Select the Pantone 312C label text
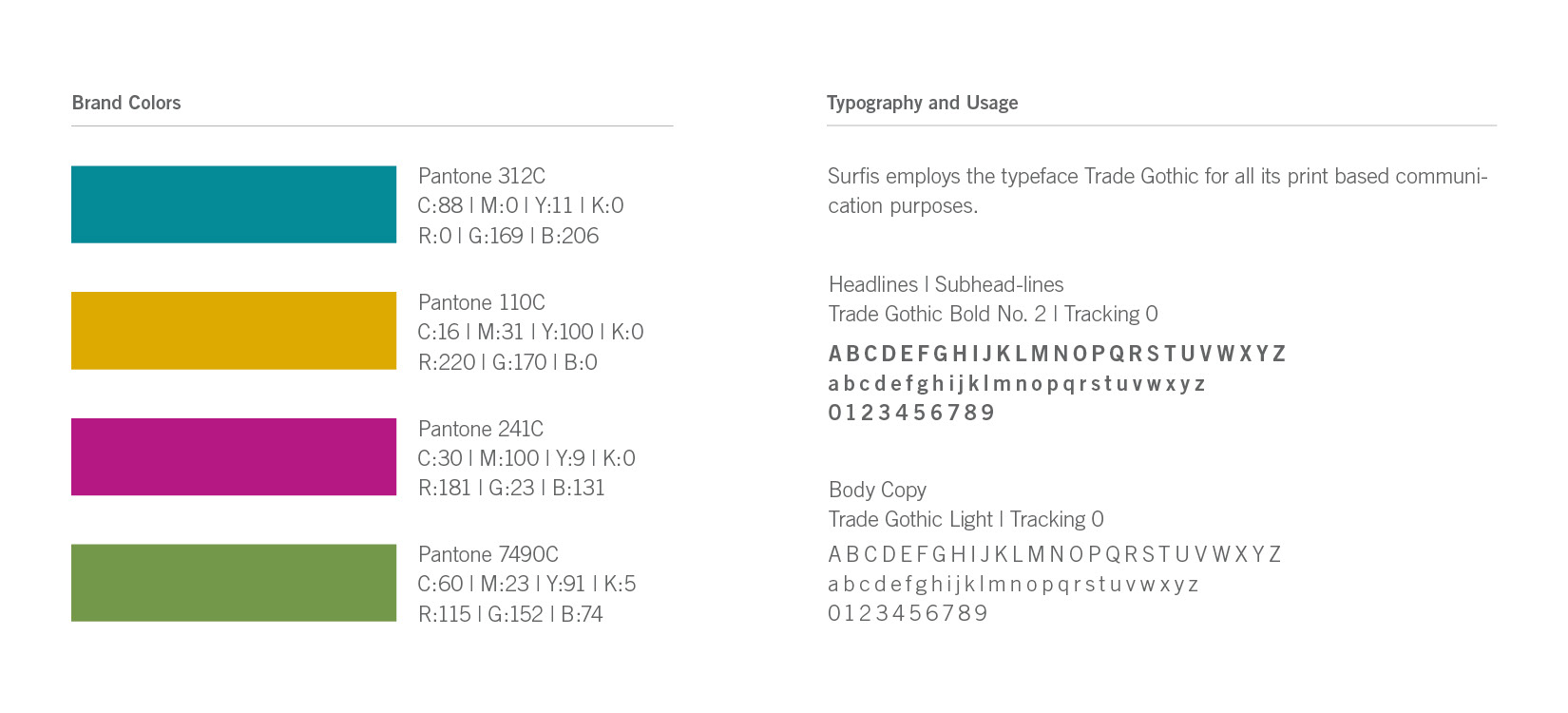Viewport: 1568px width, 713px height. click(482, 176)
